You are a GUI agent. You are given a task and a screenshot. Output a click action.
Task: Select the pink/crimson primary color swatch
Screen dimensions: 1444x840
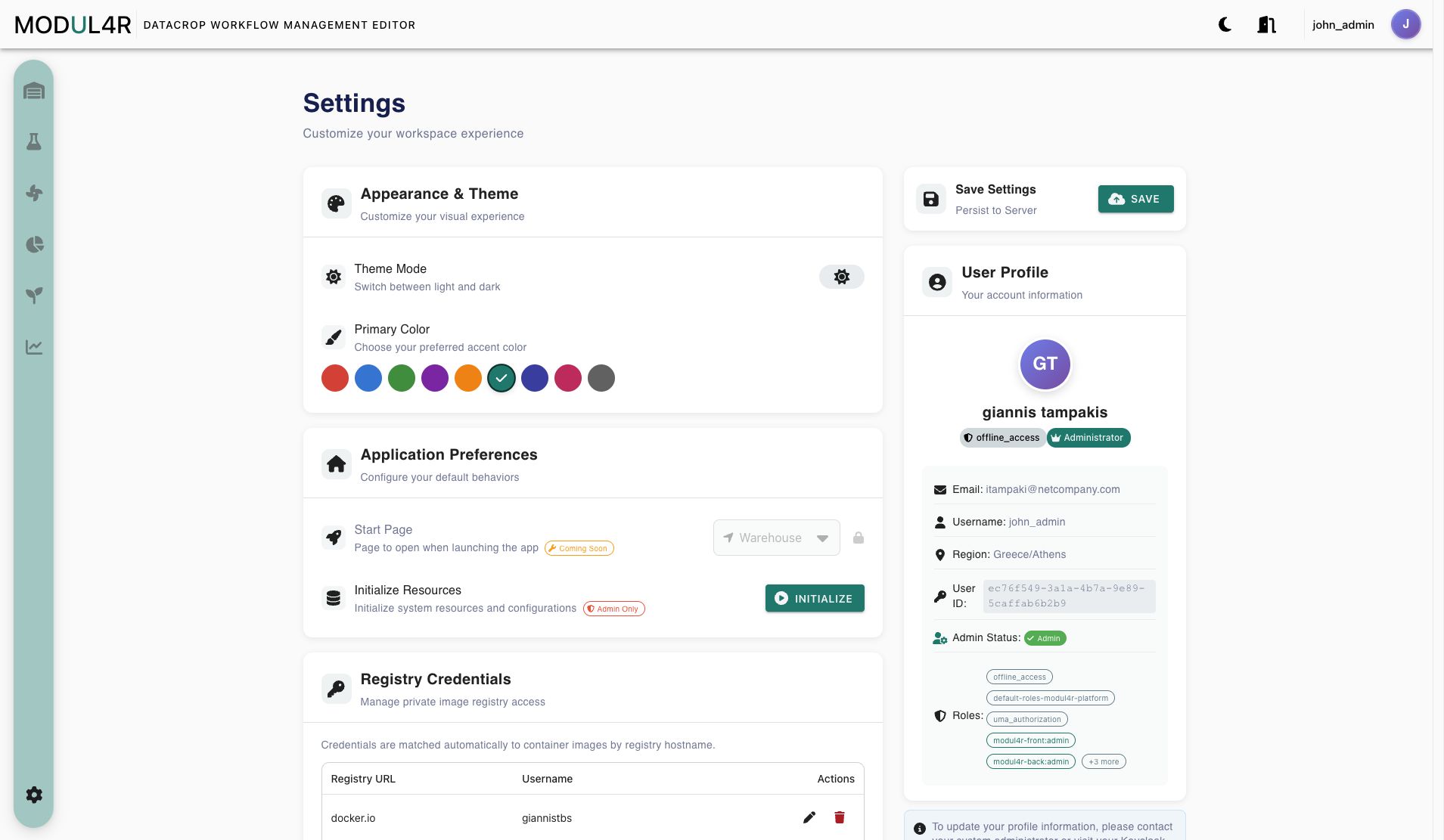(x=568, y=378)
